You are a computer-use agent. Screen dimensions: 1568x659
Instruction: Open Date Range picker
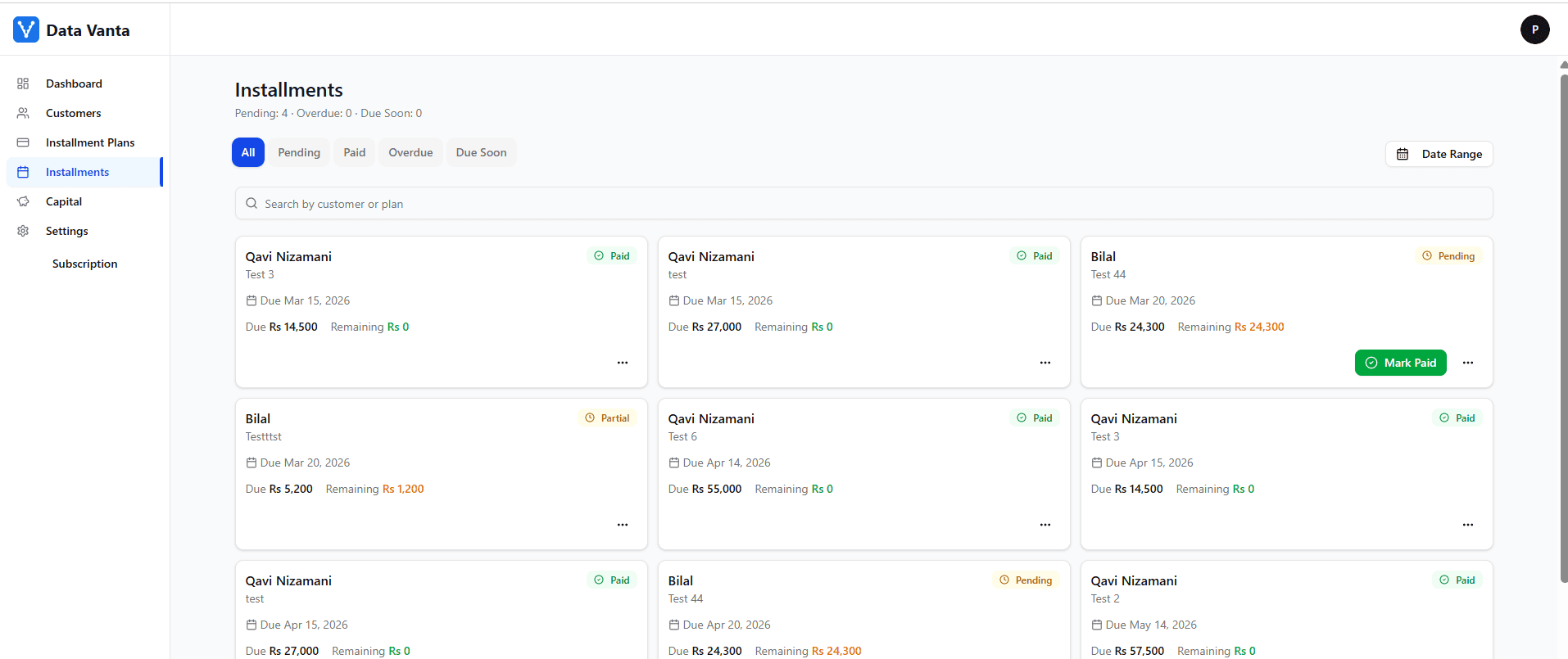point(1439,154)
